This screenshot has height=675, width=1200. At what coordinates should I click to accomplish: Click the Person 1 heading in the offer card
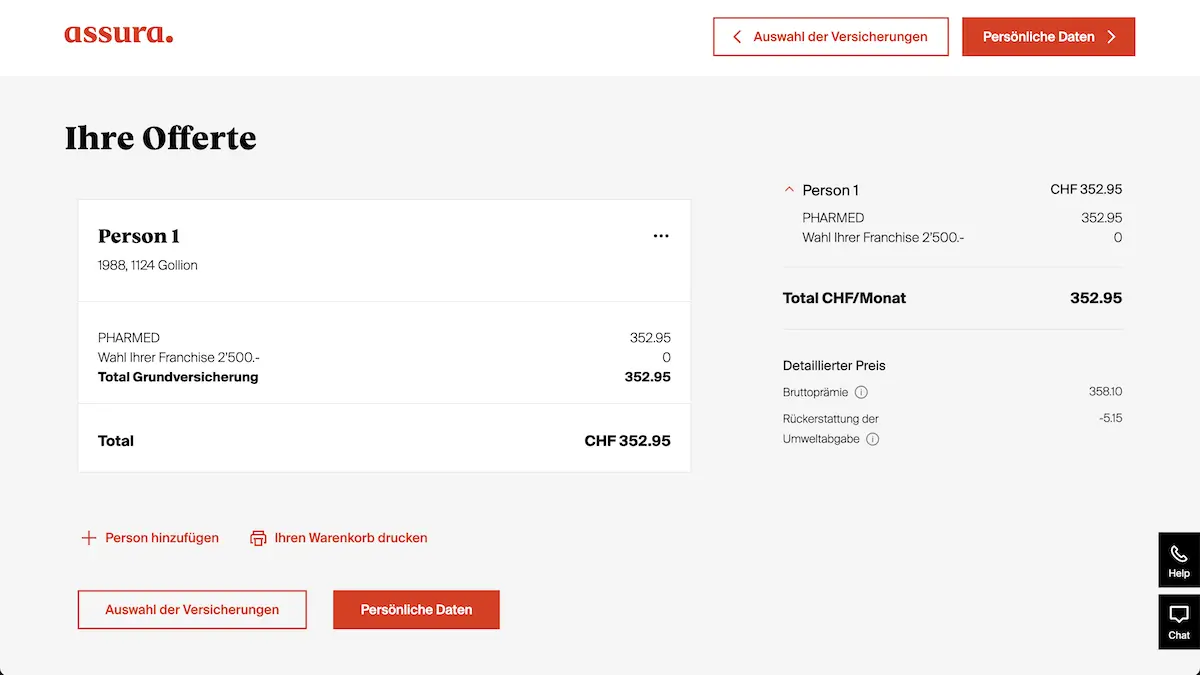tap(139, 236)
